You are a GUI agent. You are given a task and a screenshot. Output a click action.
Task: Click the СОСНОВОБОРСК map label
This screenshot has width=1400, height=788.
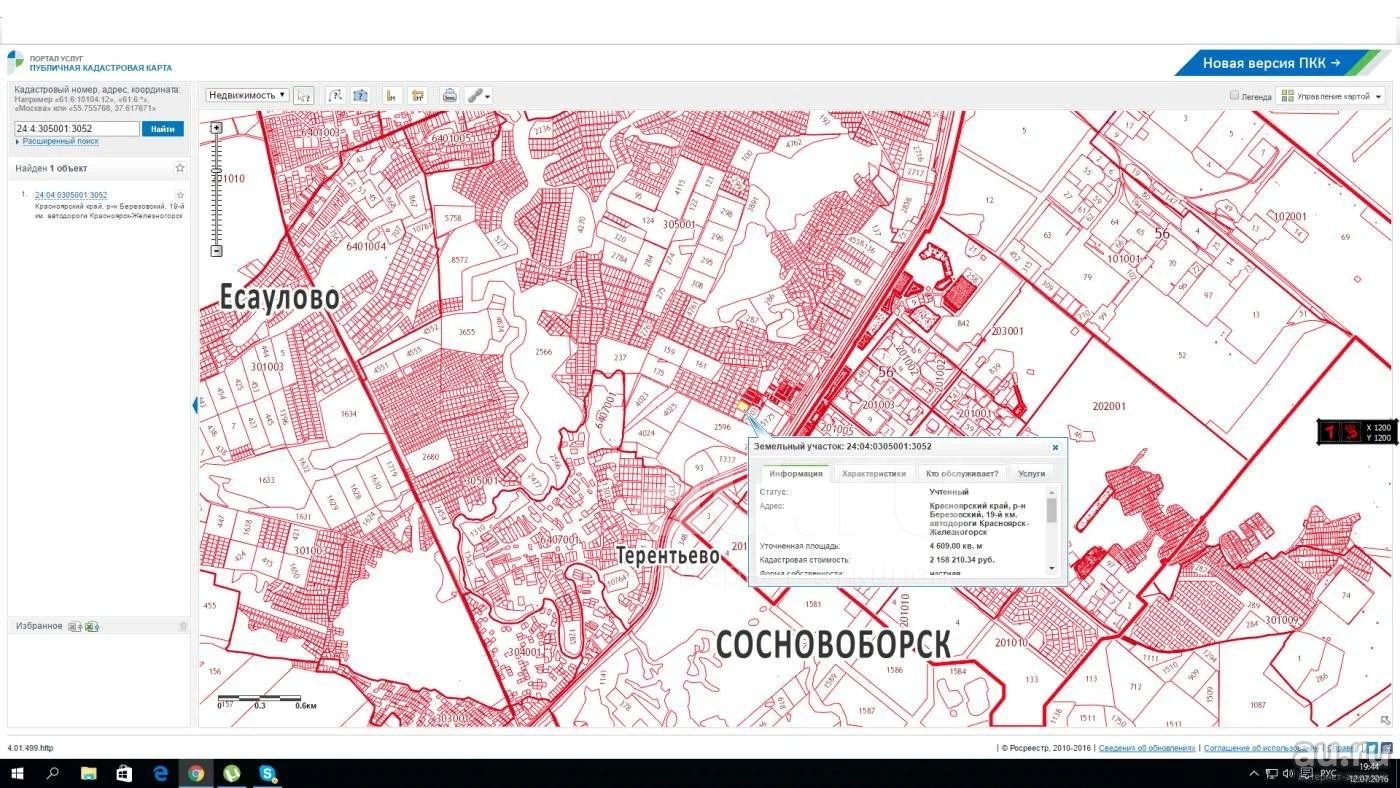[833, 645]
